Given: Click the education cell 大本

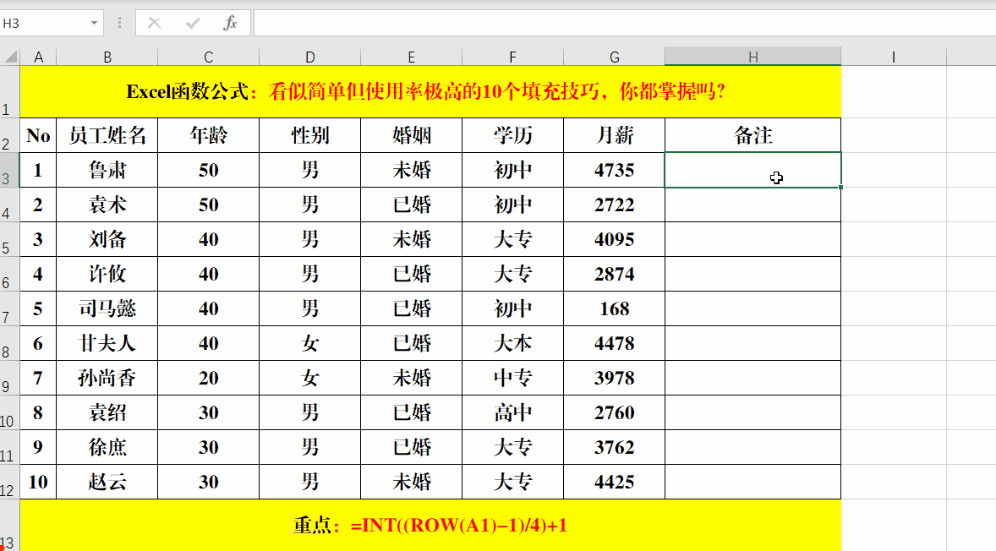Looking at the screenshot, I should point(513,343).
